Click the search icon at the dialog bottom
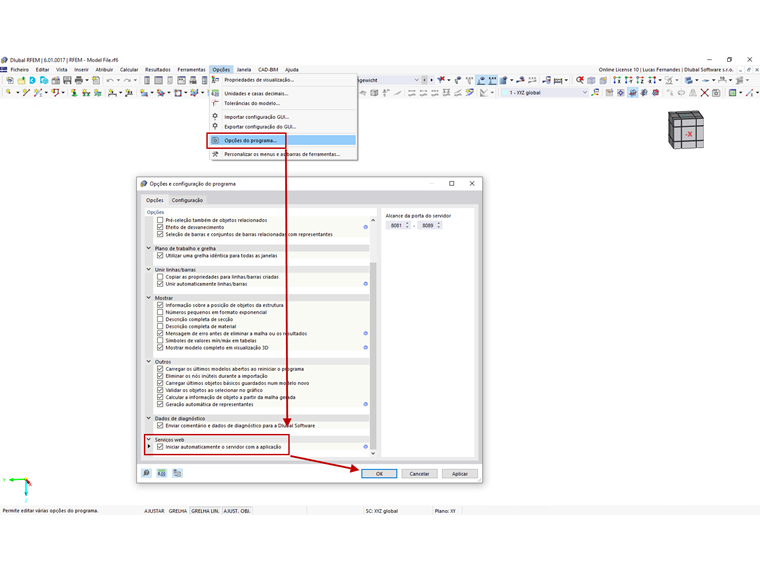 pos(146,473)
